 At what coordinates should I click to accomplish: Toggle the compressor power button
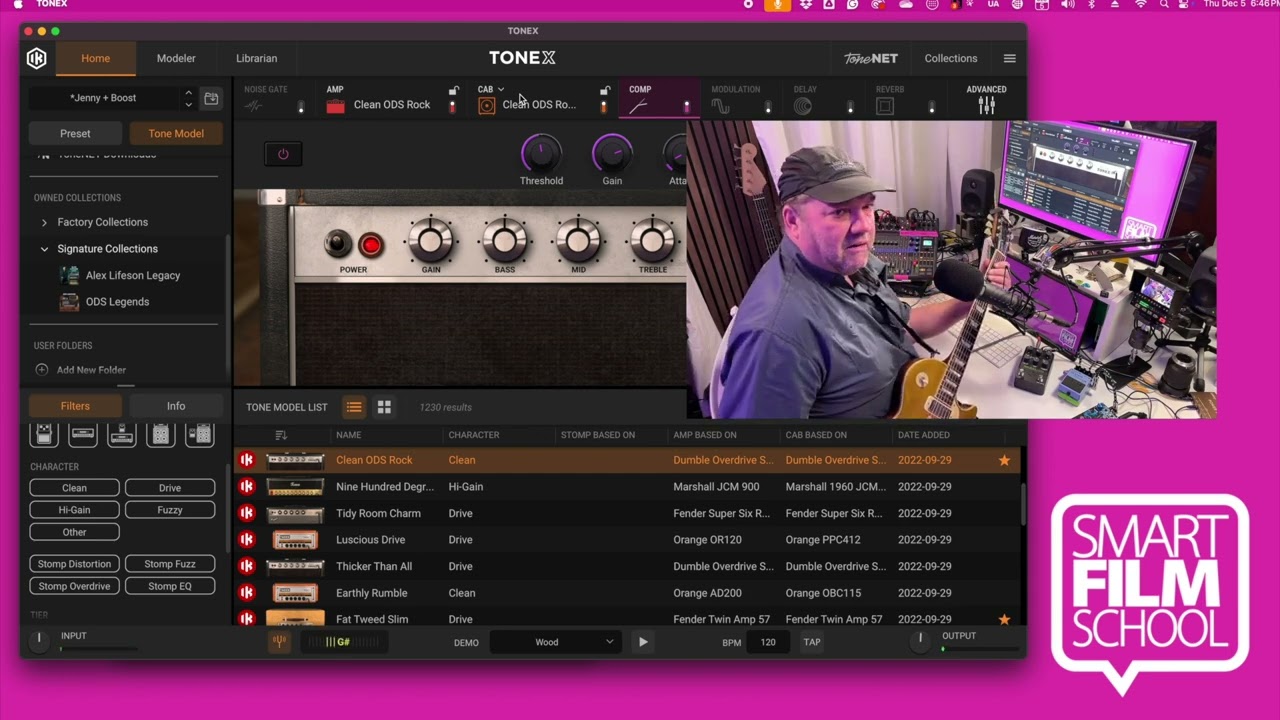pos(283,154)
